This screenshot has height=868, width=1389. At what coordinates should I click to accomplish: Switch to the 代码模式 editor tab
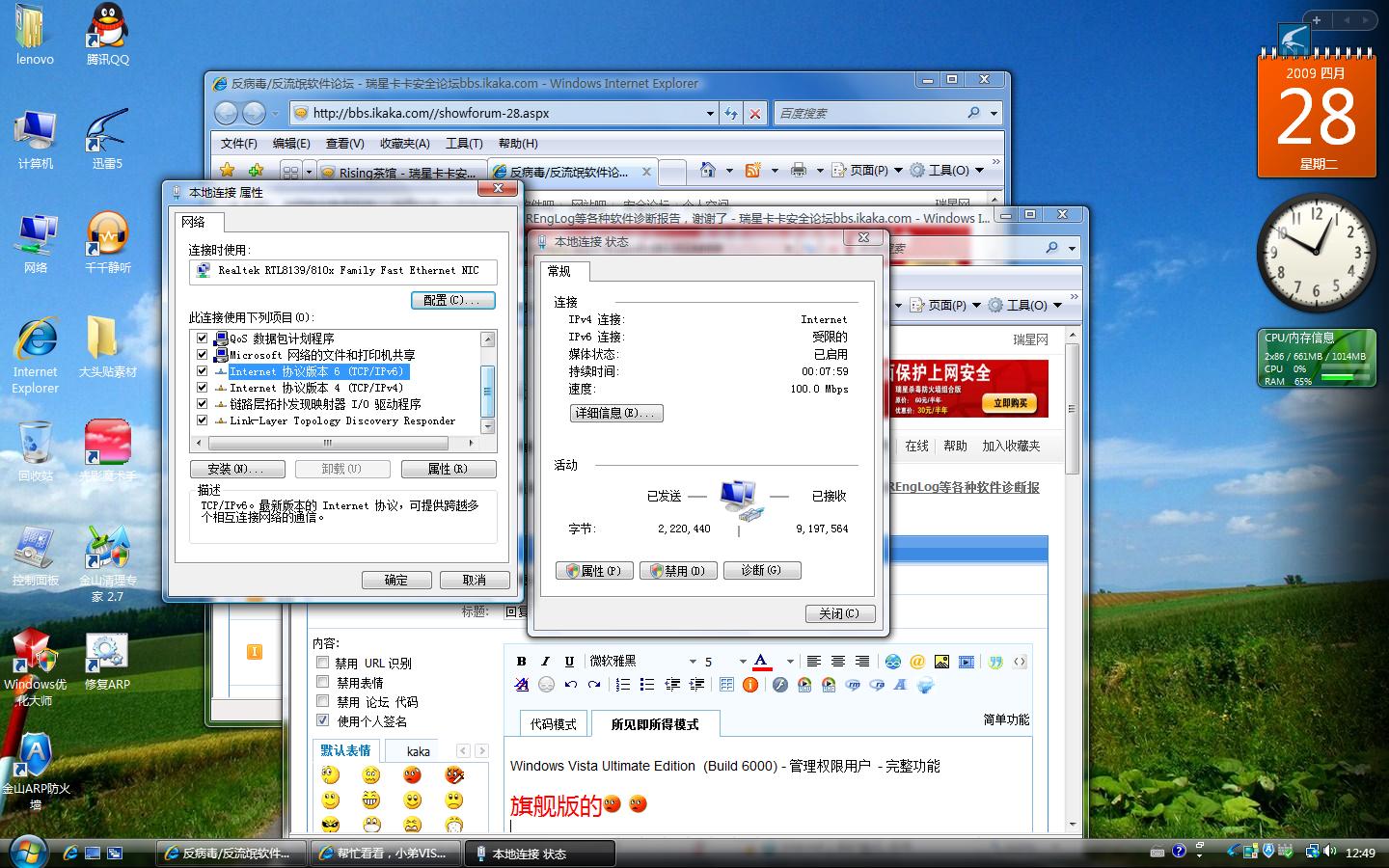[x=554, y=724]
